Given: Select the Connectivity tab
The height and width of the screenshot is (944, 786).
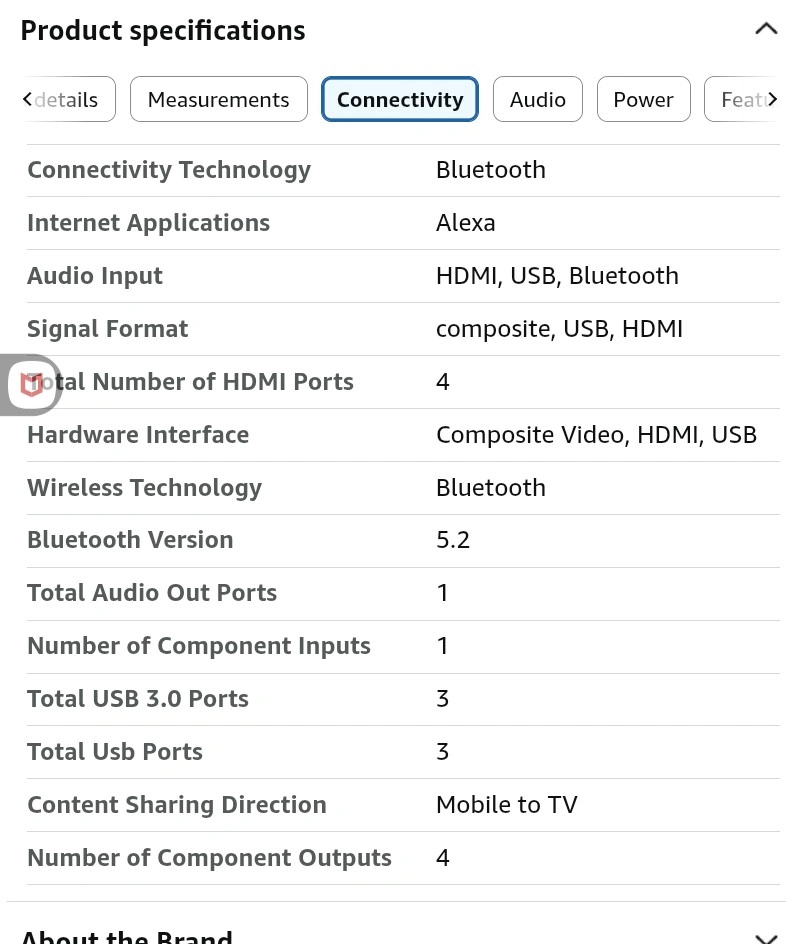Looking at the screenshot, I should [399, 100].
